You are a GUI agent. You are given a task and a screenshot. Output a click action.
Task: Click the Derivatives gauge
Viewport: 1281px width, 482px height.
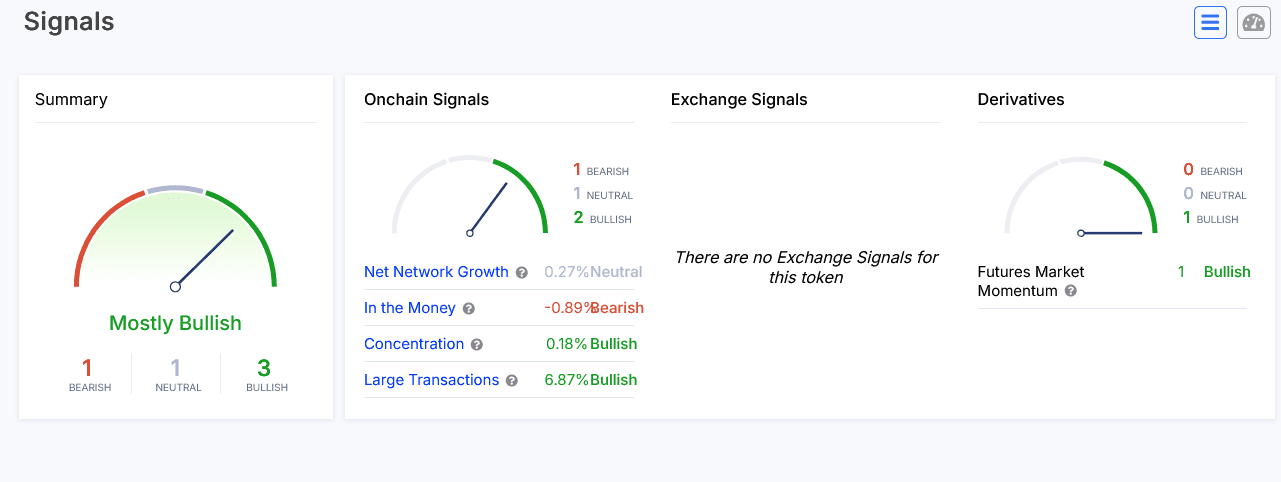1081,197
